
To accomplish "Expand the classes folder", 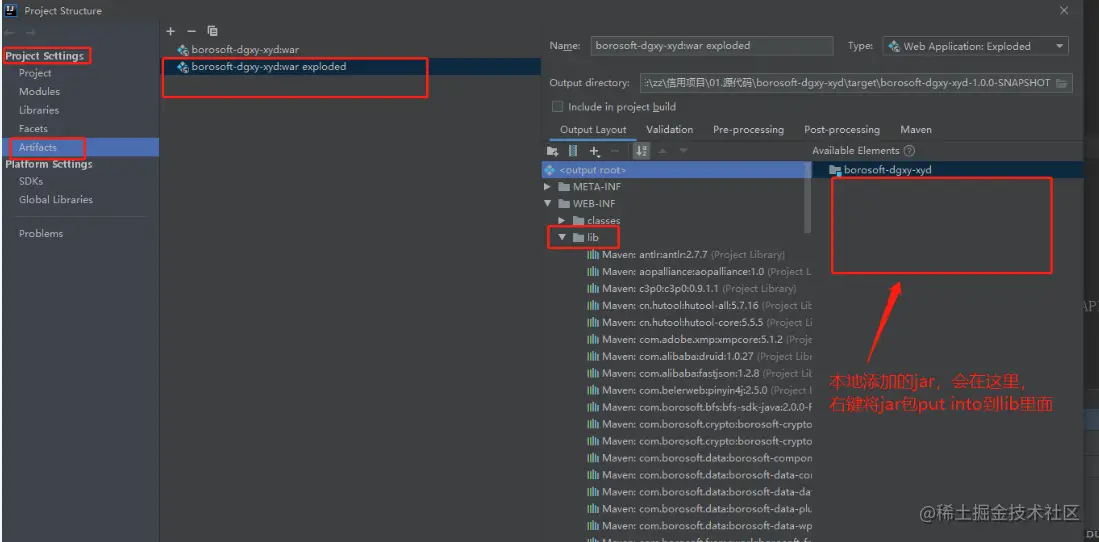I will pos(561,221).
